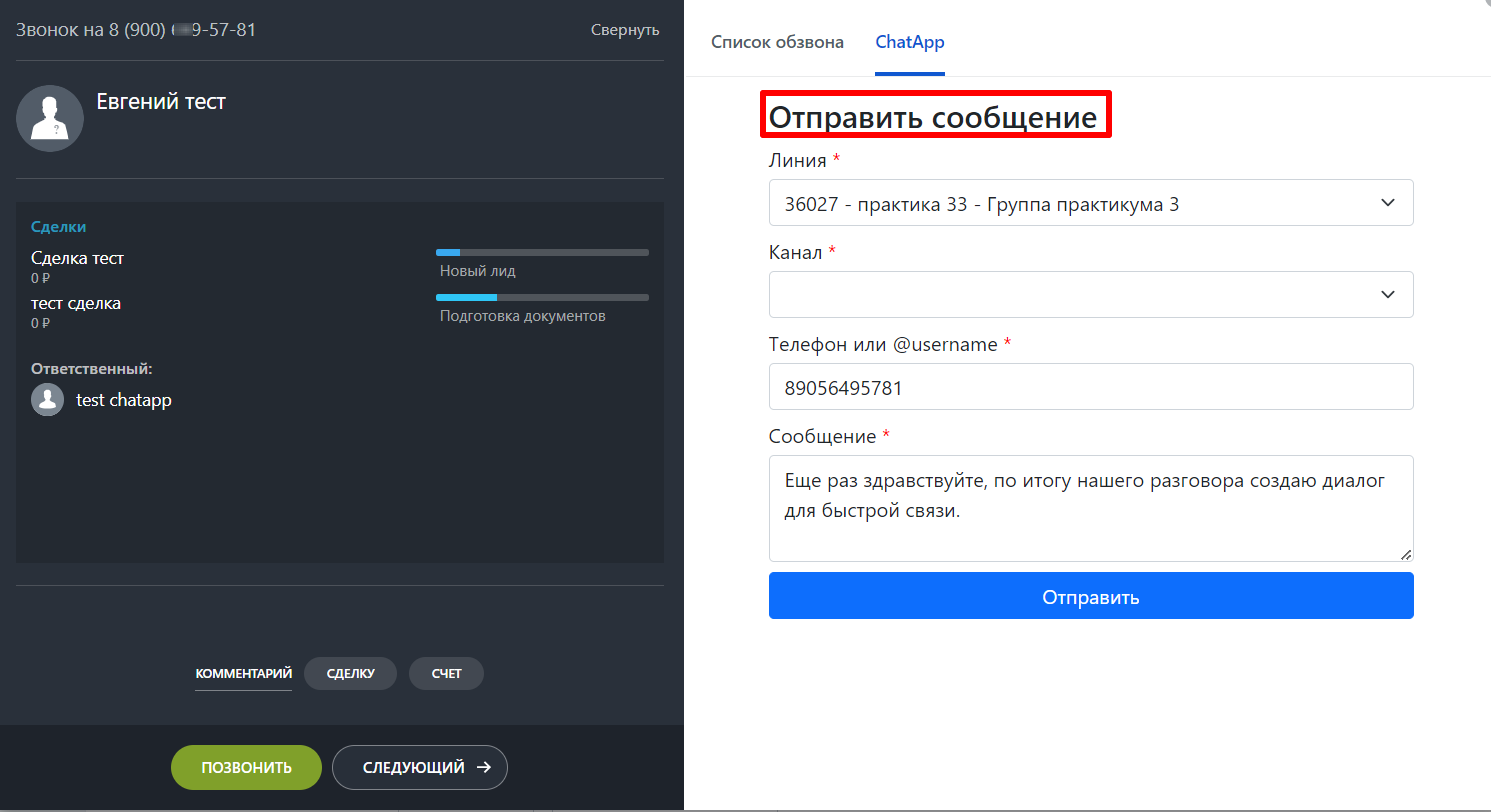Image resolution: width=1491 pixels, height=812 pixels.
Task: Open the тест сделка deal
Action: 76,303
